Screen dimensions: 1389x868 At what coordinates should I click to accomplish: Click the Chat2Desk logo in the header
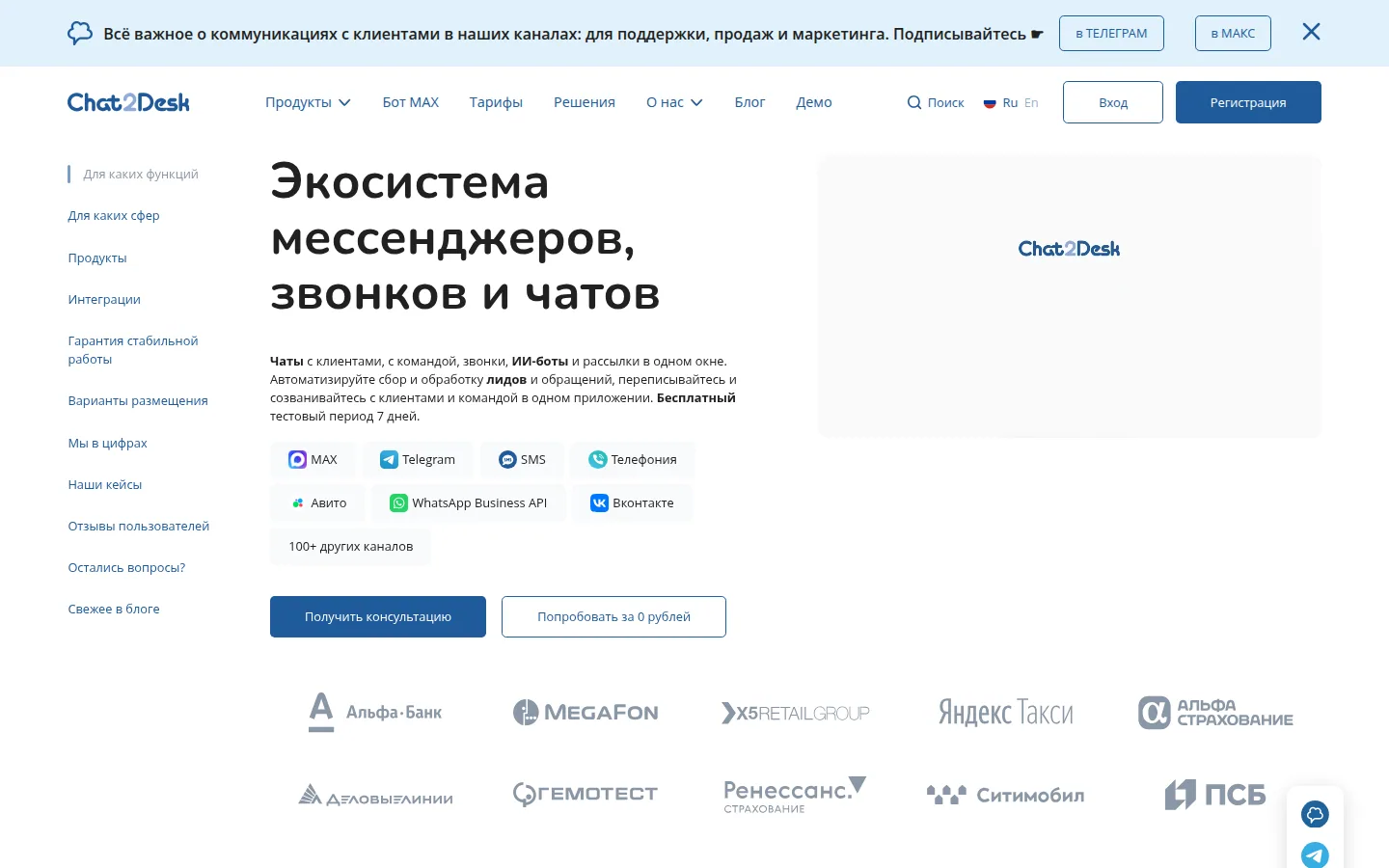[x=128, y=102]
